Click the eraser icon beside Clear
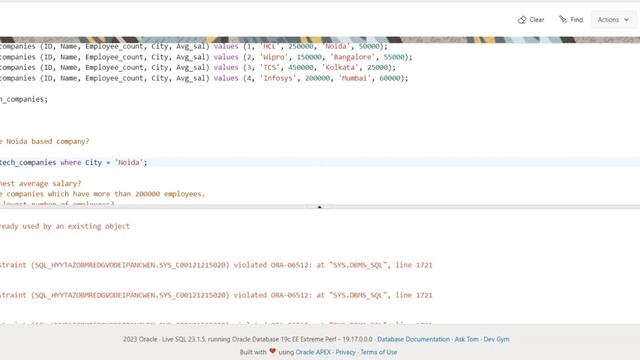 [522, 20]
